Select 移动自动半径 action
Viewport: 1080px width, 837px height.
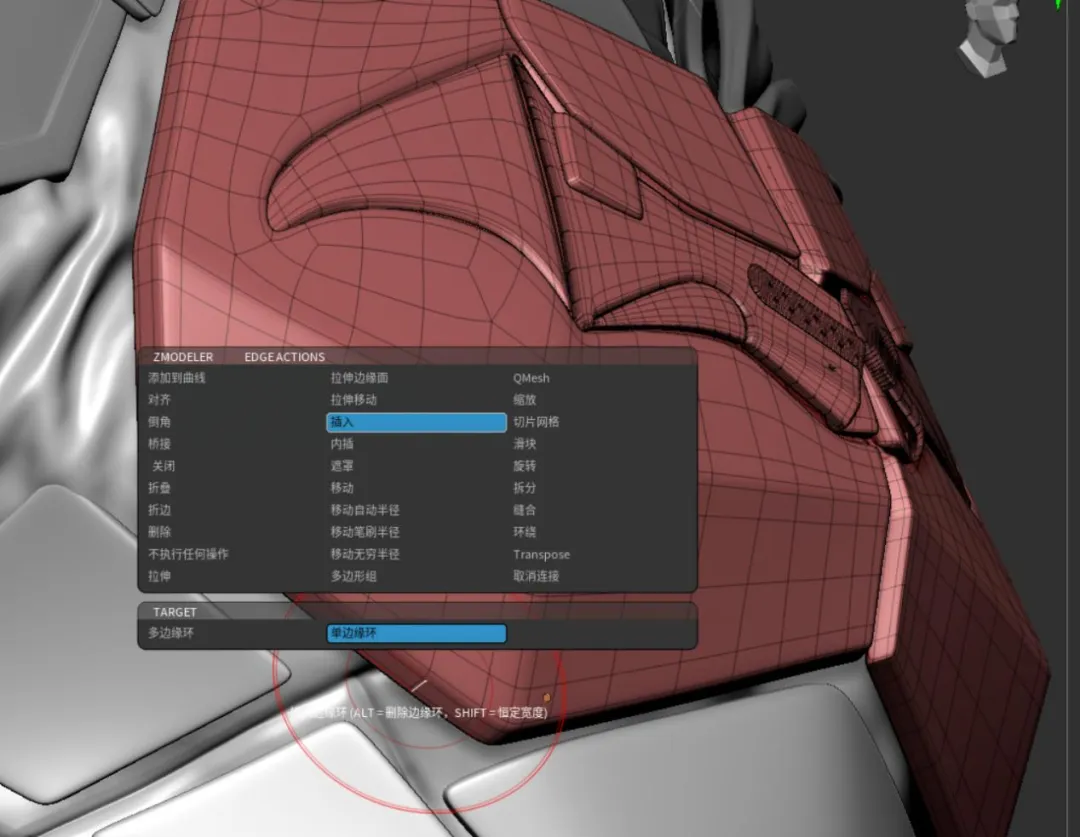tap(365, 510)
